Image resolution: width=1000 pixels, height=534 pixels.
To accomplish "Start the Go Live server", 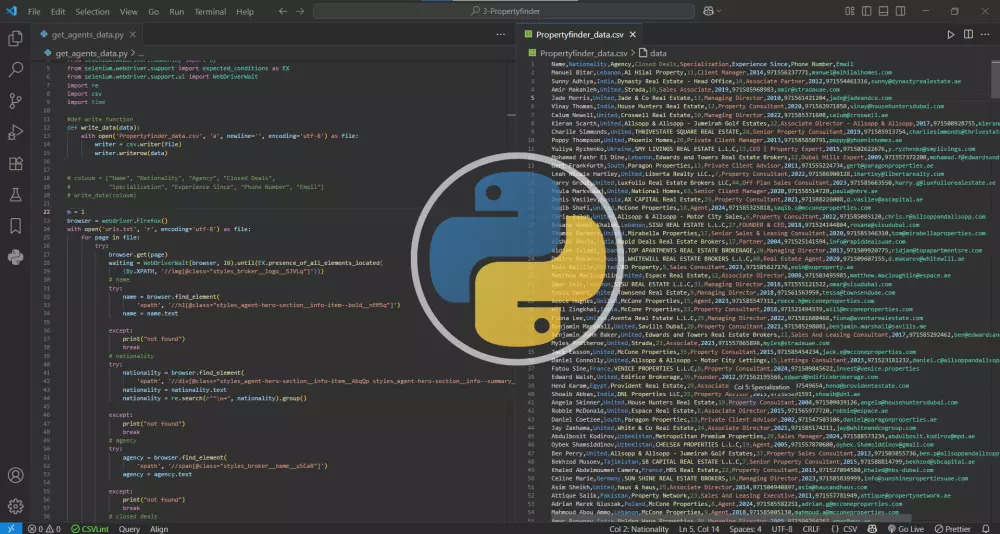I will pos(906,529).
